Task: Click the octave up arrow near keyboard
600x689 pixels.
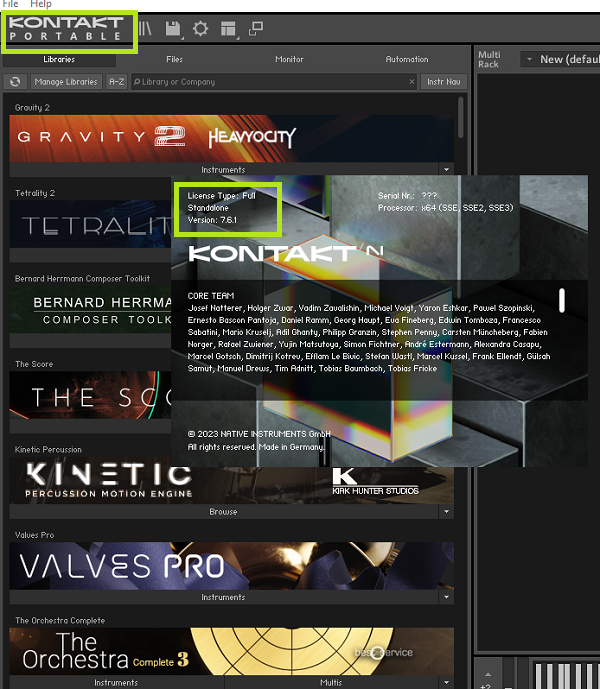Action: click(x=487, y=674)
